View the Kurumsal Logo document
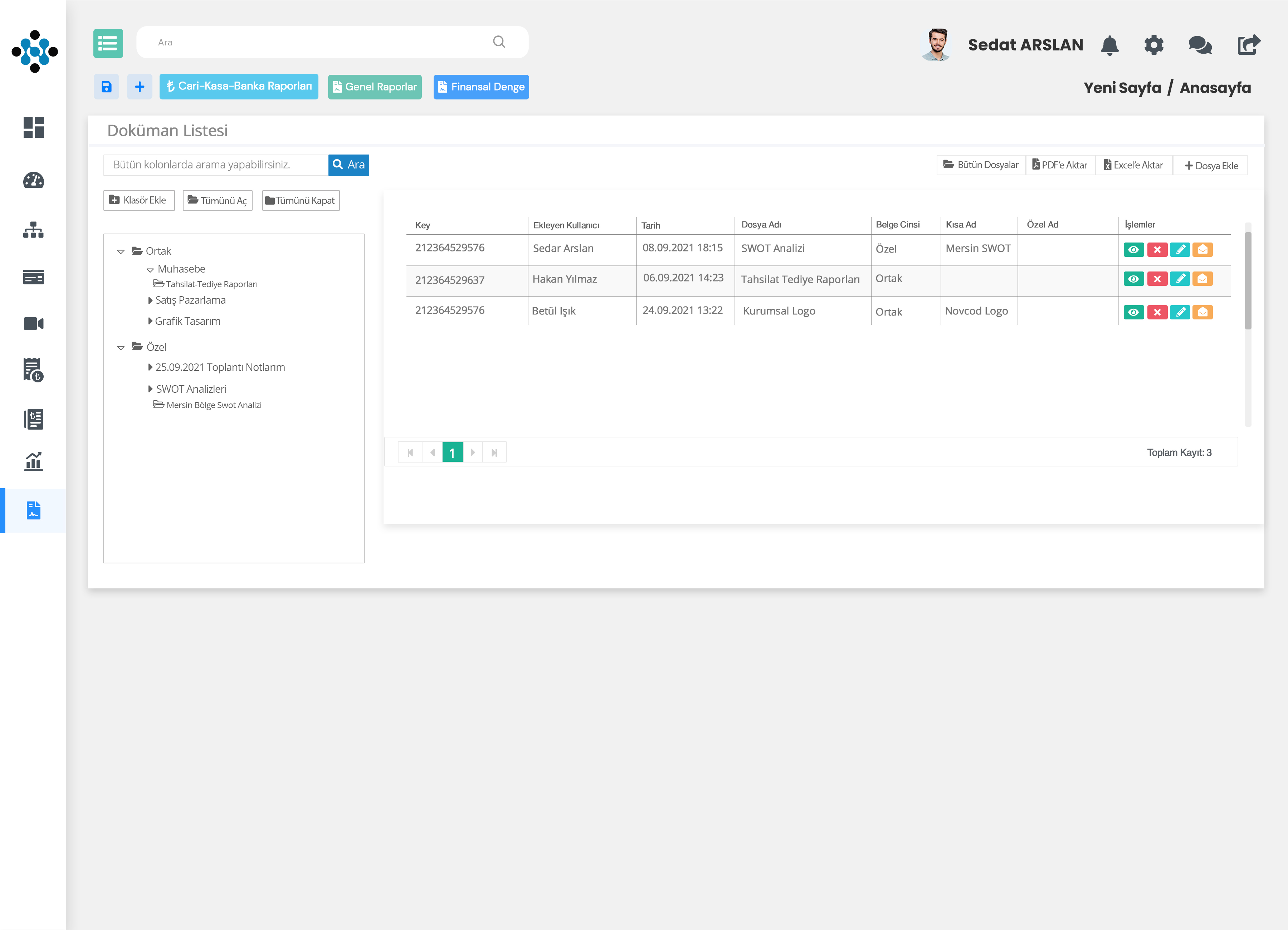The height and width of the screenshot is (930, 1288). tap(1133, 312)
